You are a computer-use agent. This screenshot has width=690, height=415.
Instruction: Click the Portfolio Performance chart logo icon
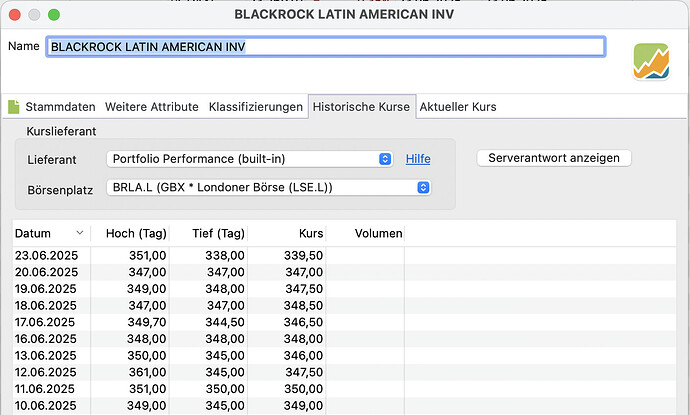click(x=651, y=61)
